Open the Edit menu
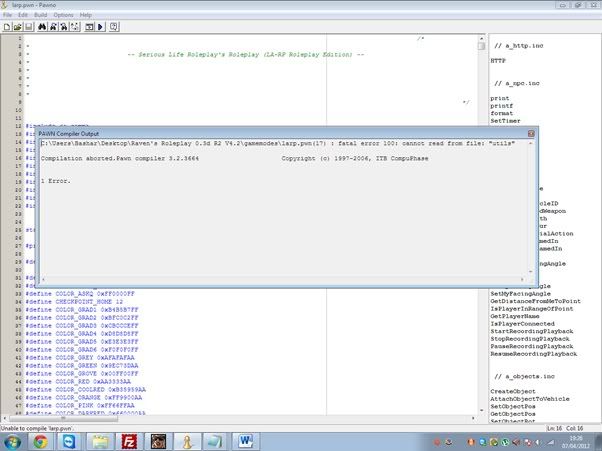The image size is (602, 451). [x=23, y=15]
